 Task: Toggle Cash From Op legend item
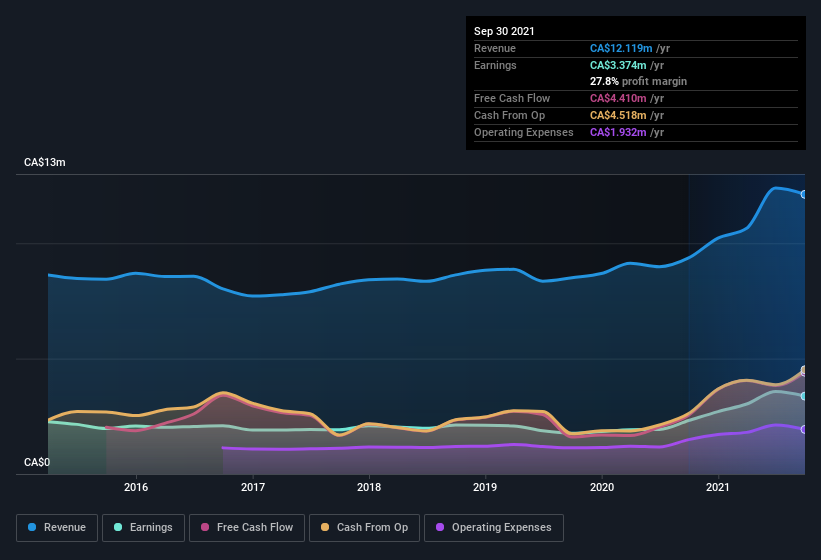(364, 528)
